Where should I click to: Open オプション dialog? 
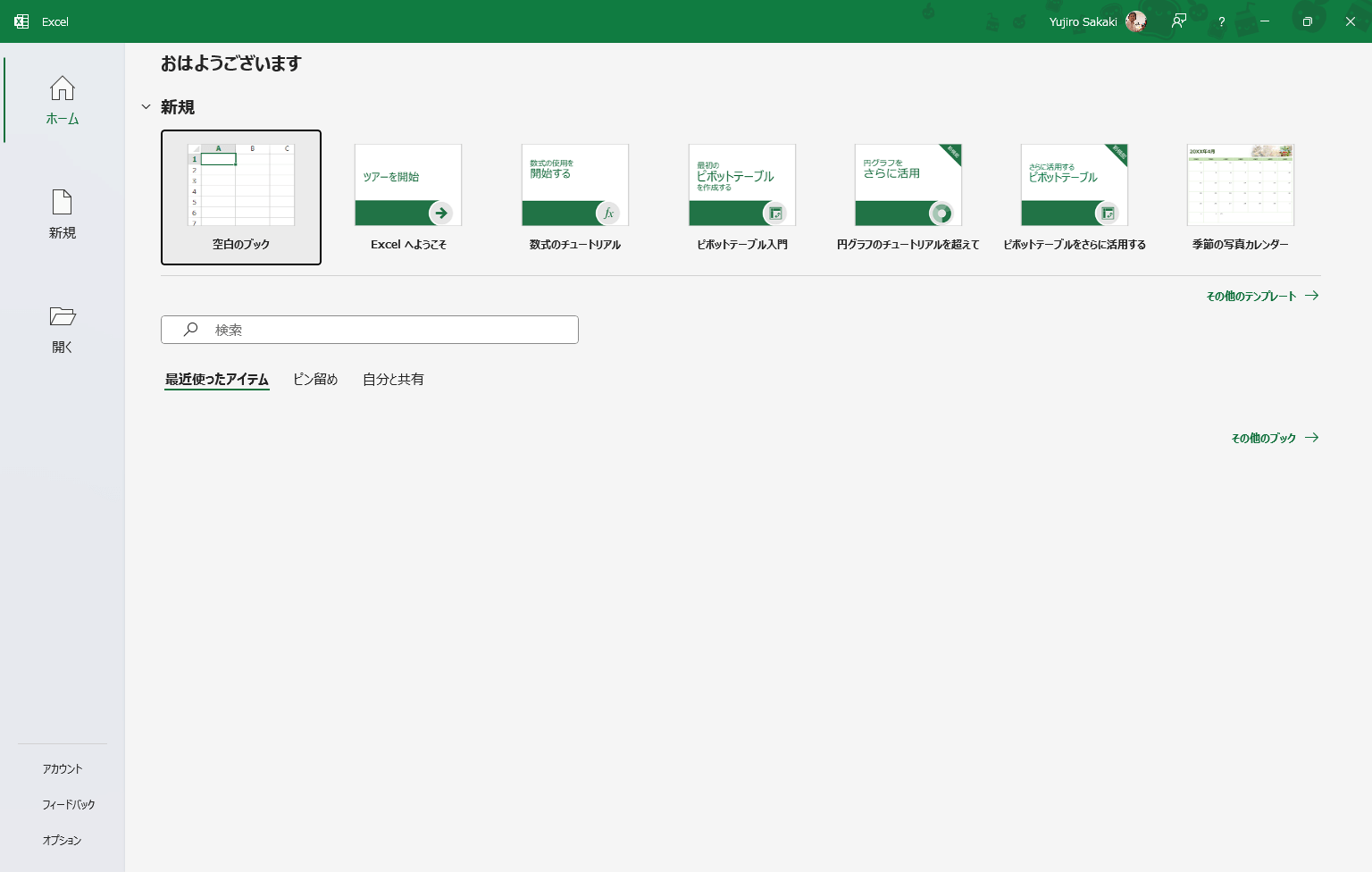[x=63, y=840]
